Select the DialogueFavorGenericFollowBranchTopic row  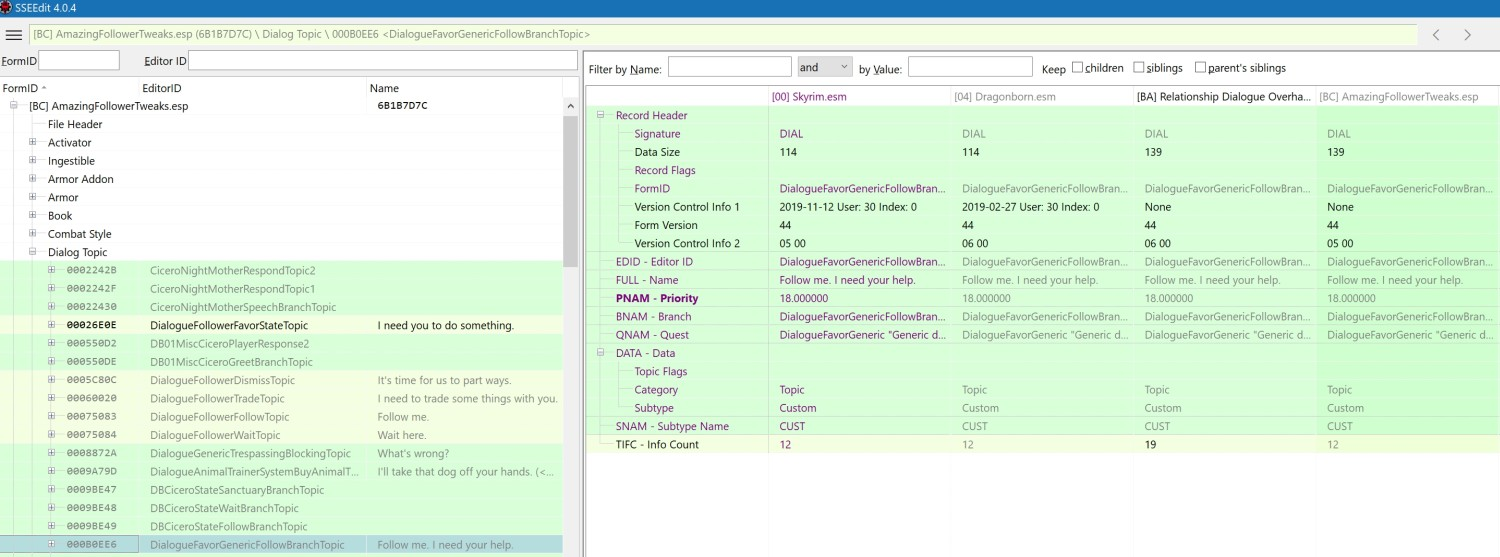point(281,545)
